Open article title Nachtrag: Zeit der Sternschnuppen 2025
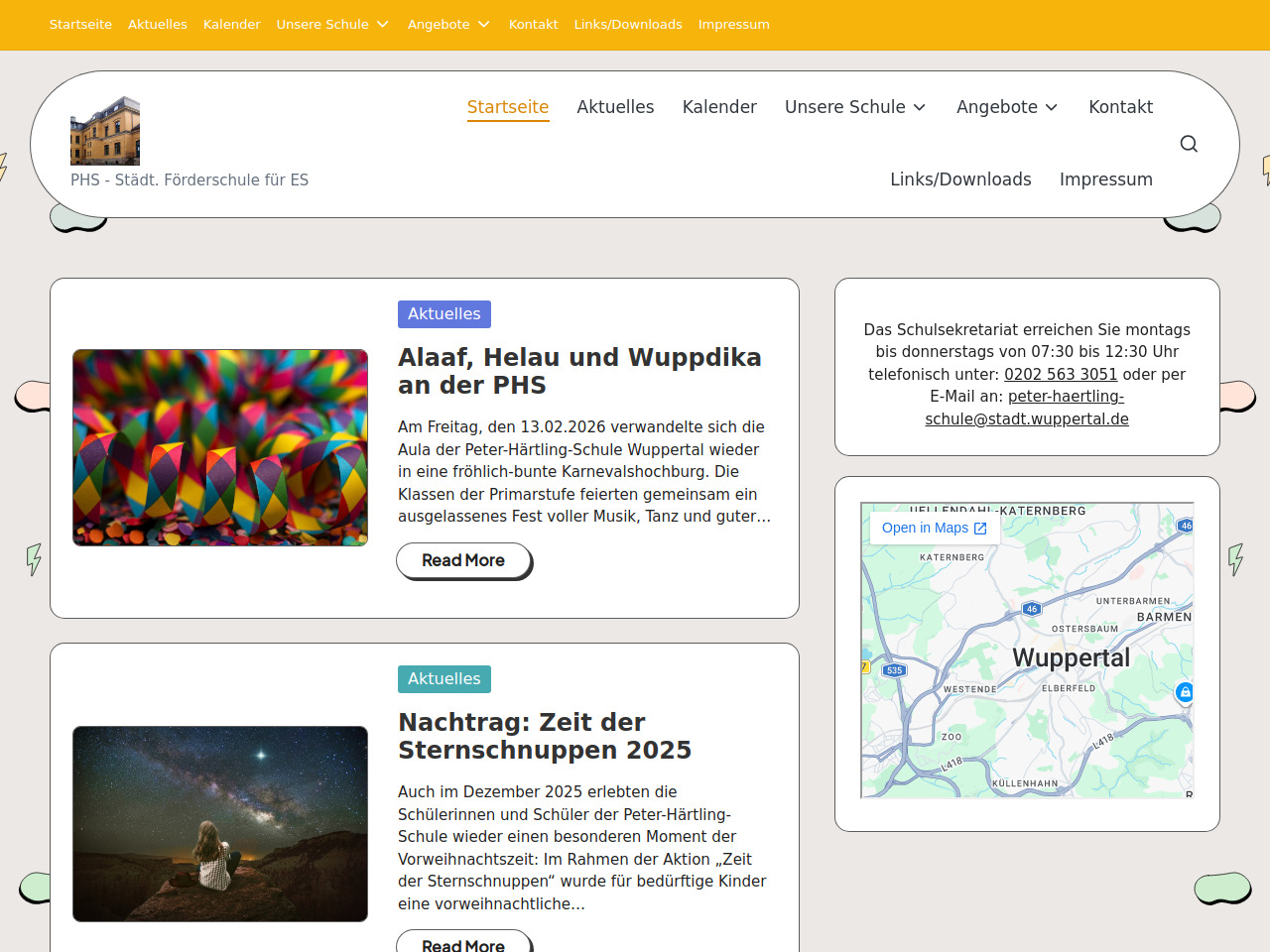 [544, 736]
